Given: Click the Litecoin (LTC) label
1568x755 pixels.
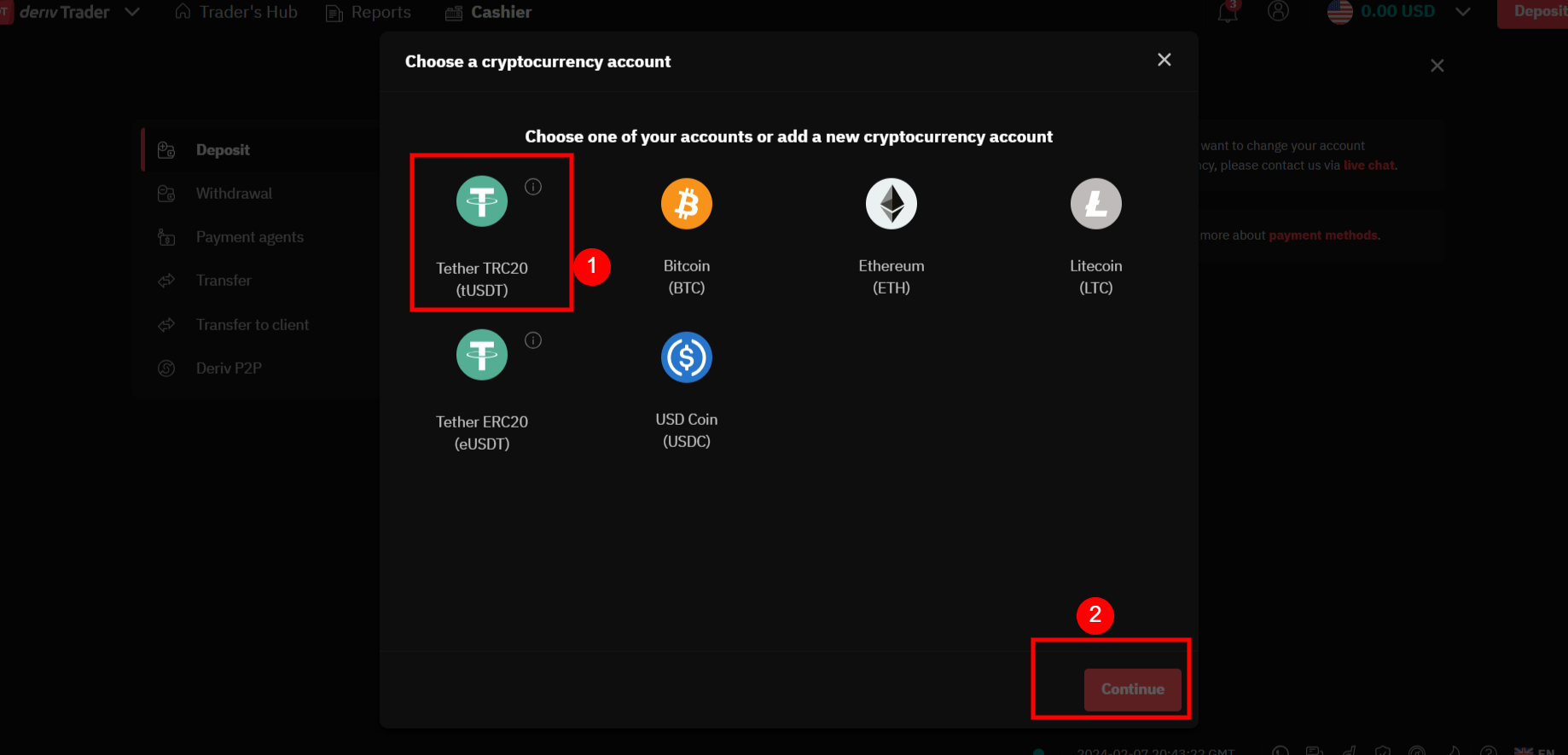Looking at the screenshot, I should click(x=1096, y=276).
